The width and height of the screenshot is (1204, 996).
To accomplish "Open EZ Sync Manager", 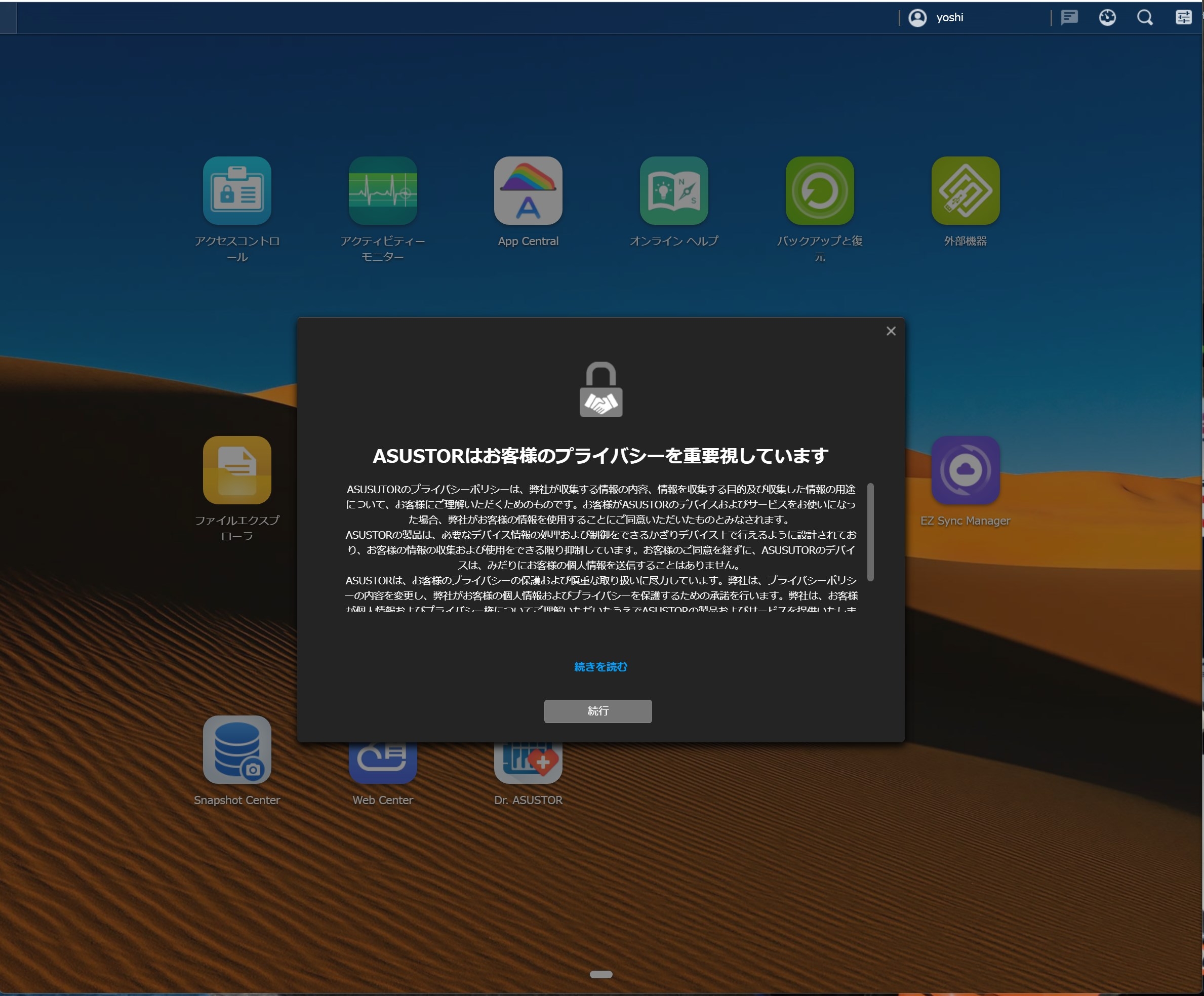I will coord(965,470).
